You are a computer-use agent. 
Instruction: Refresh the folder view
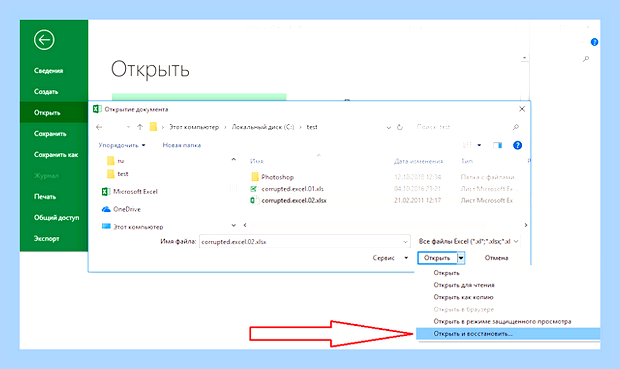tap(400, 127)
